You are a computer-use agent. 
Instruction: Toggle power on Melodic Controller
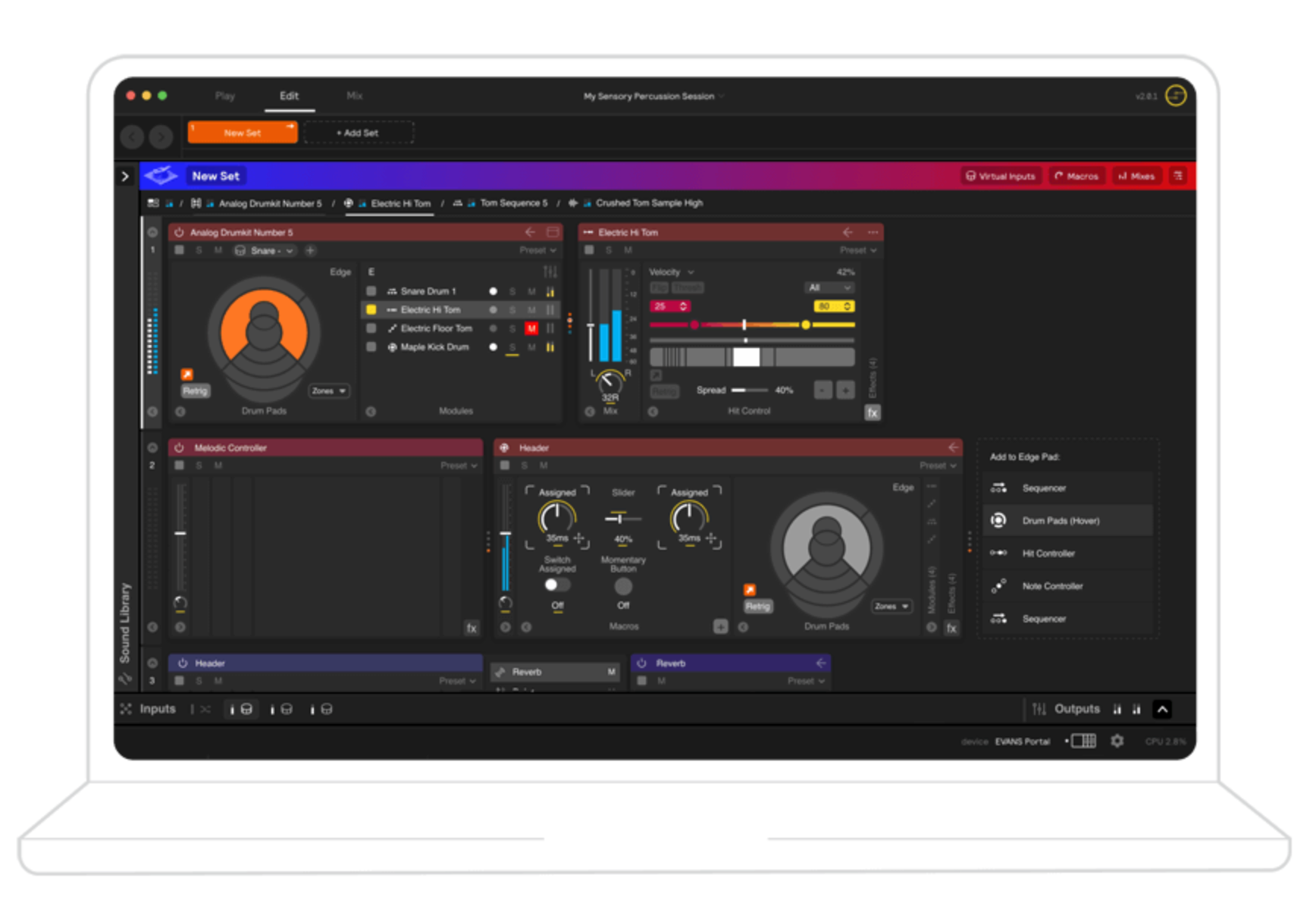(180, 448)
